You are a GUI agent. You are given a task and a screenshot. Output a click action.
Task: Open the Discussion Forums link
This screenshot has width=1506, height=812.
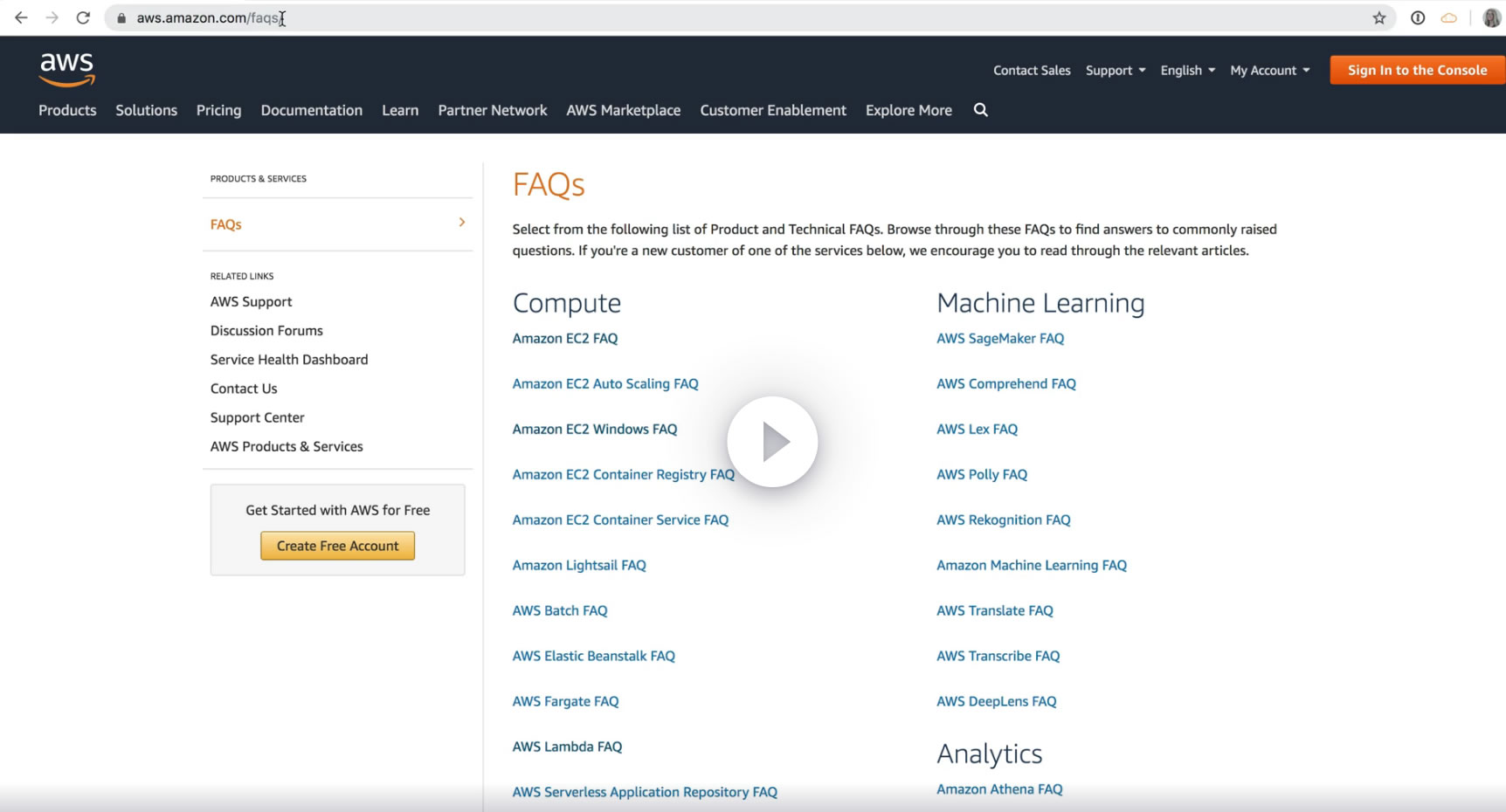tap(266, 330)
